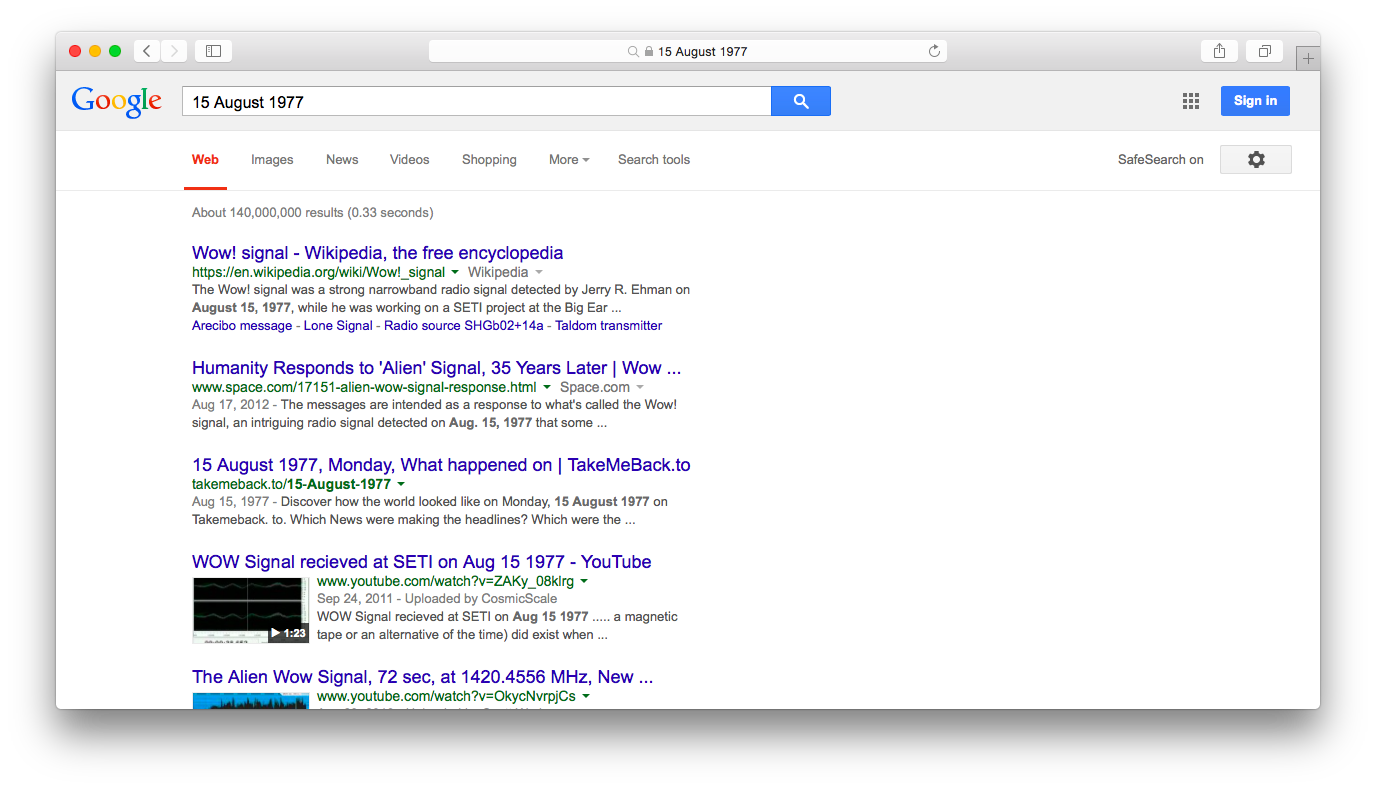Image resolution: width=1376 pixels, height=789 pixels.
Task: Open partially visible second video thumbnail
Action: point(250,700)
